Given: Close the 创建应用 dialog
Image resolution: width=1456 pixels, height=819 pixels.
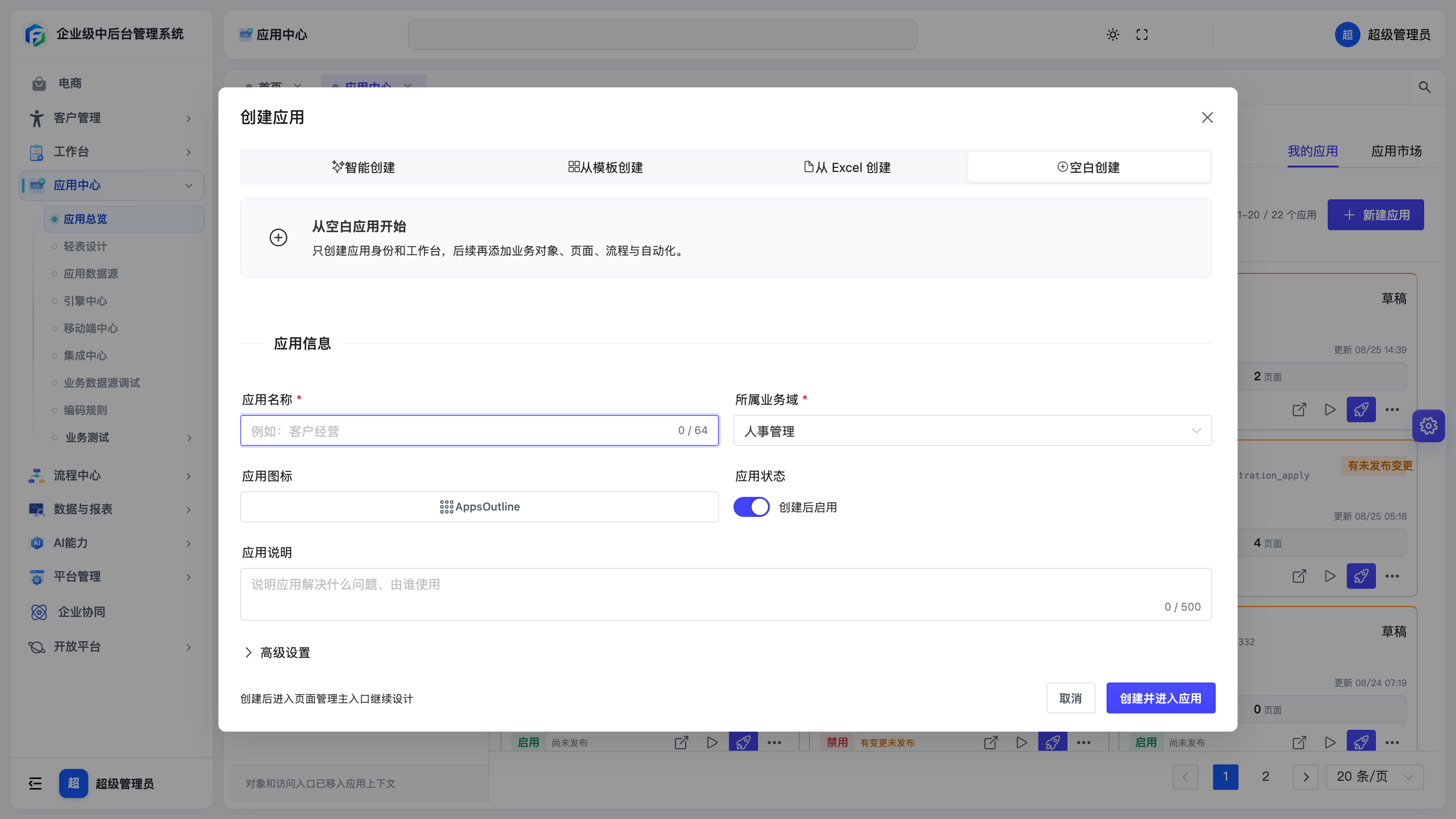Looking at the screenshot, I should point(1207,117).
